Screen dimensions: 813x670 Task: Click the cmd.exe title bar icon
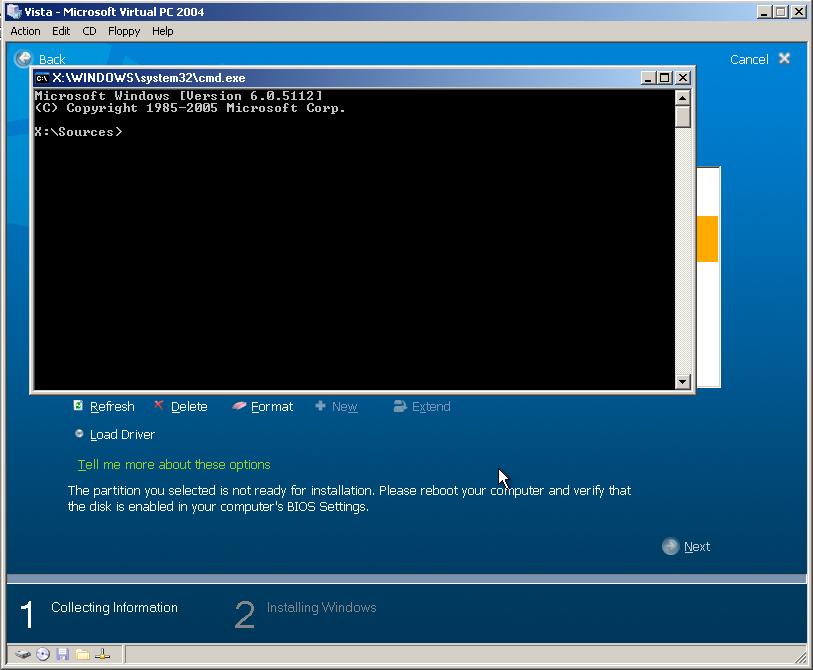(x=41, y=78)
